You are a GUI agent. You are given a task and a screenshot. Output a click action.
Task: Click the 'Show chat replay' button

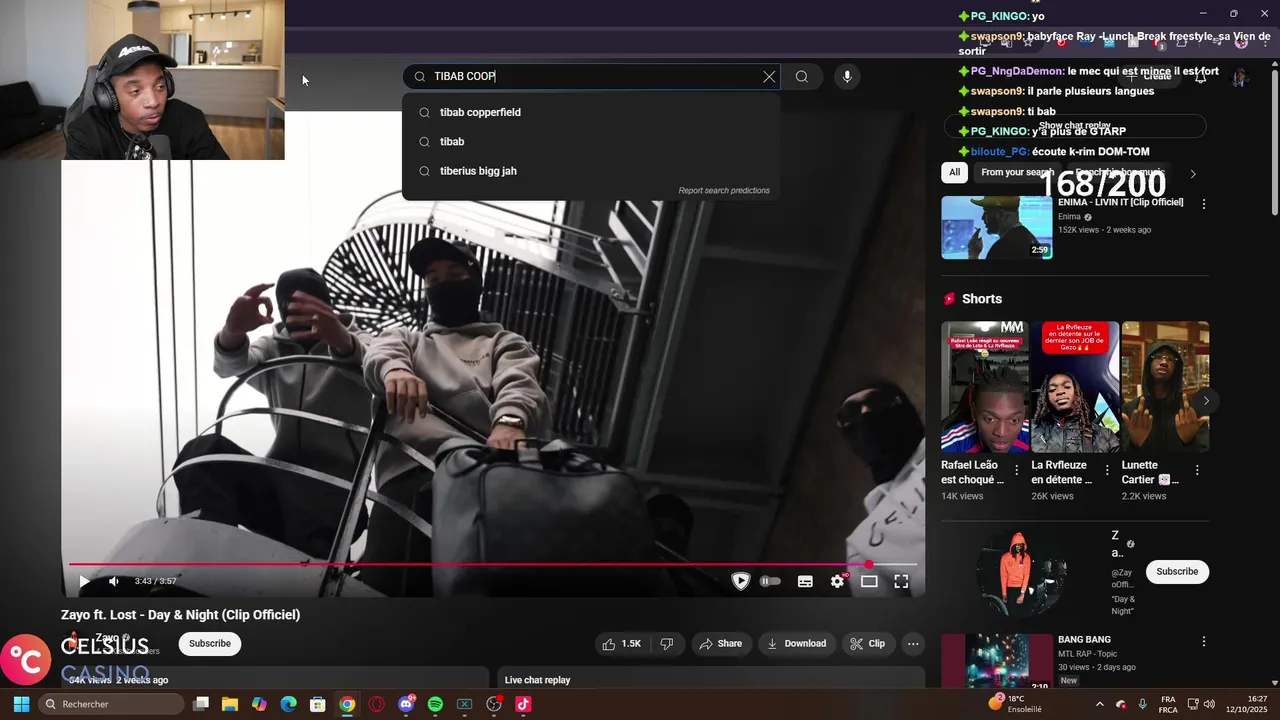1075,126
